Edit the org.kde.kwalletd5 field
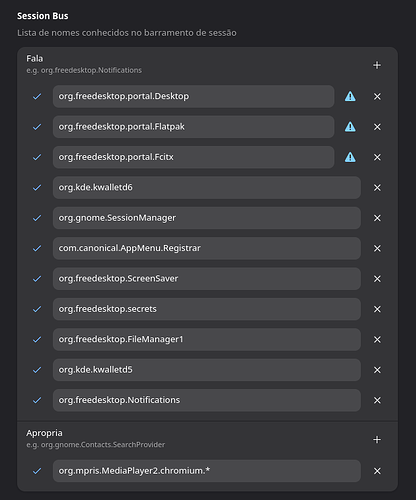The width and height of the screenshot is (416, 500). click(207, 370)
